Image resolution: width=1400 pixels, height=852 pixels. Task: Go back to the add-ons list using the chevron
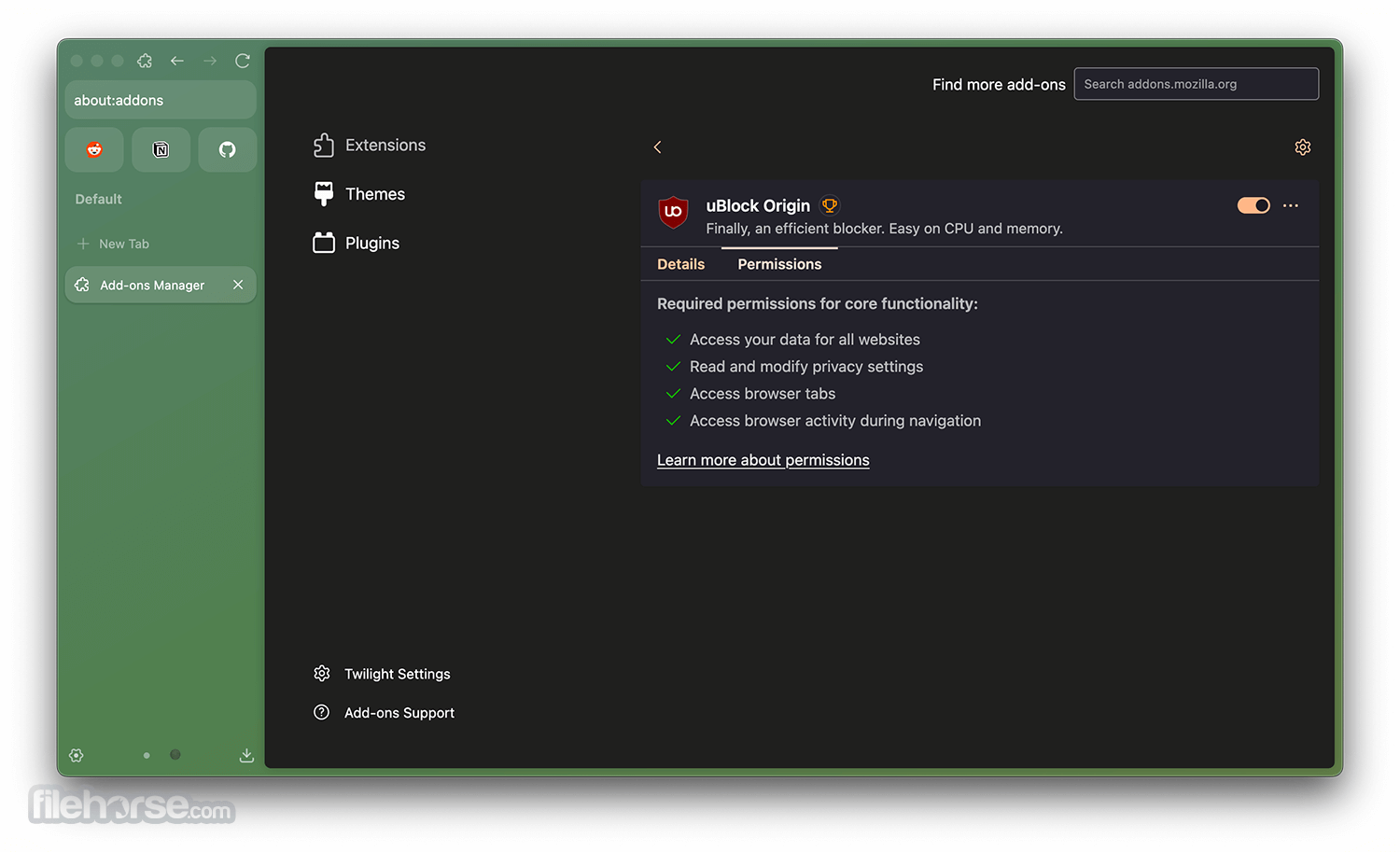(x=657, y=147)
